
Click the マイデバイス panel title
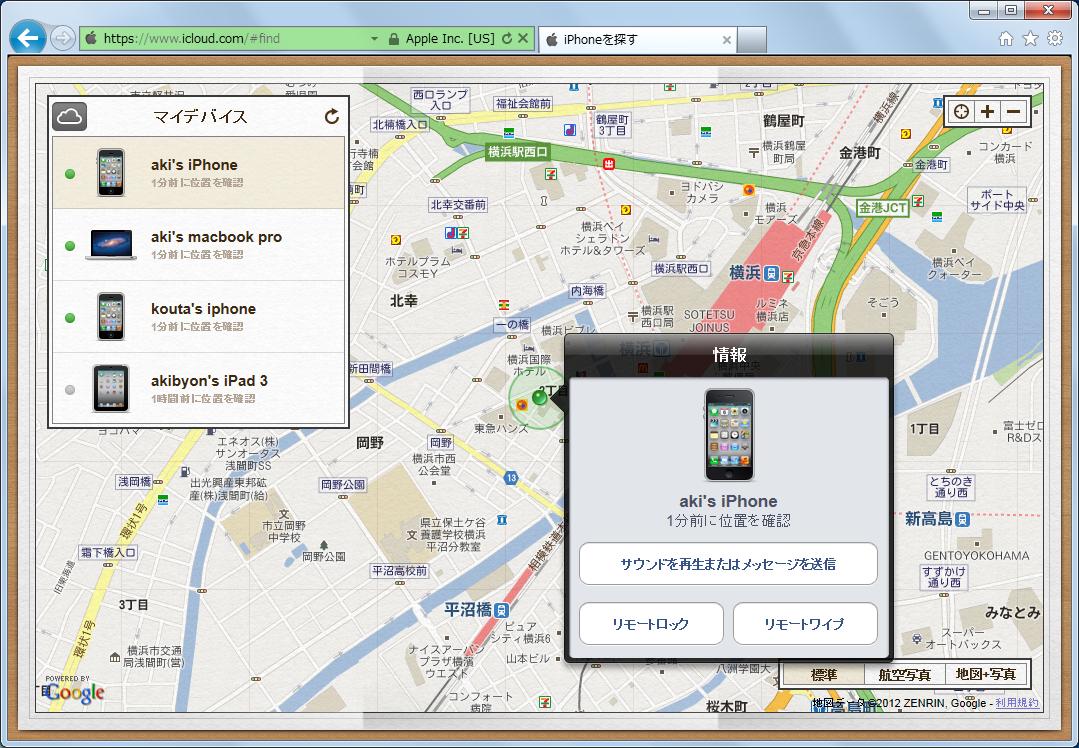pos(200,116)
